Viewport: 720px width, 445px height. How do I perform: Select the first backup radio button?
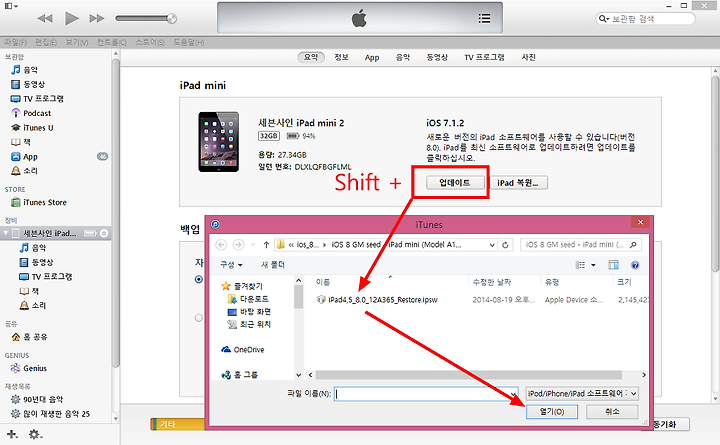click(198, 279)
